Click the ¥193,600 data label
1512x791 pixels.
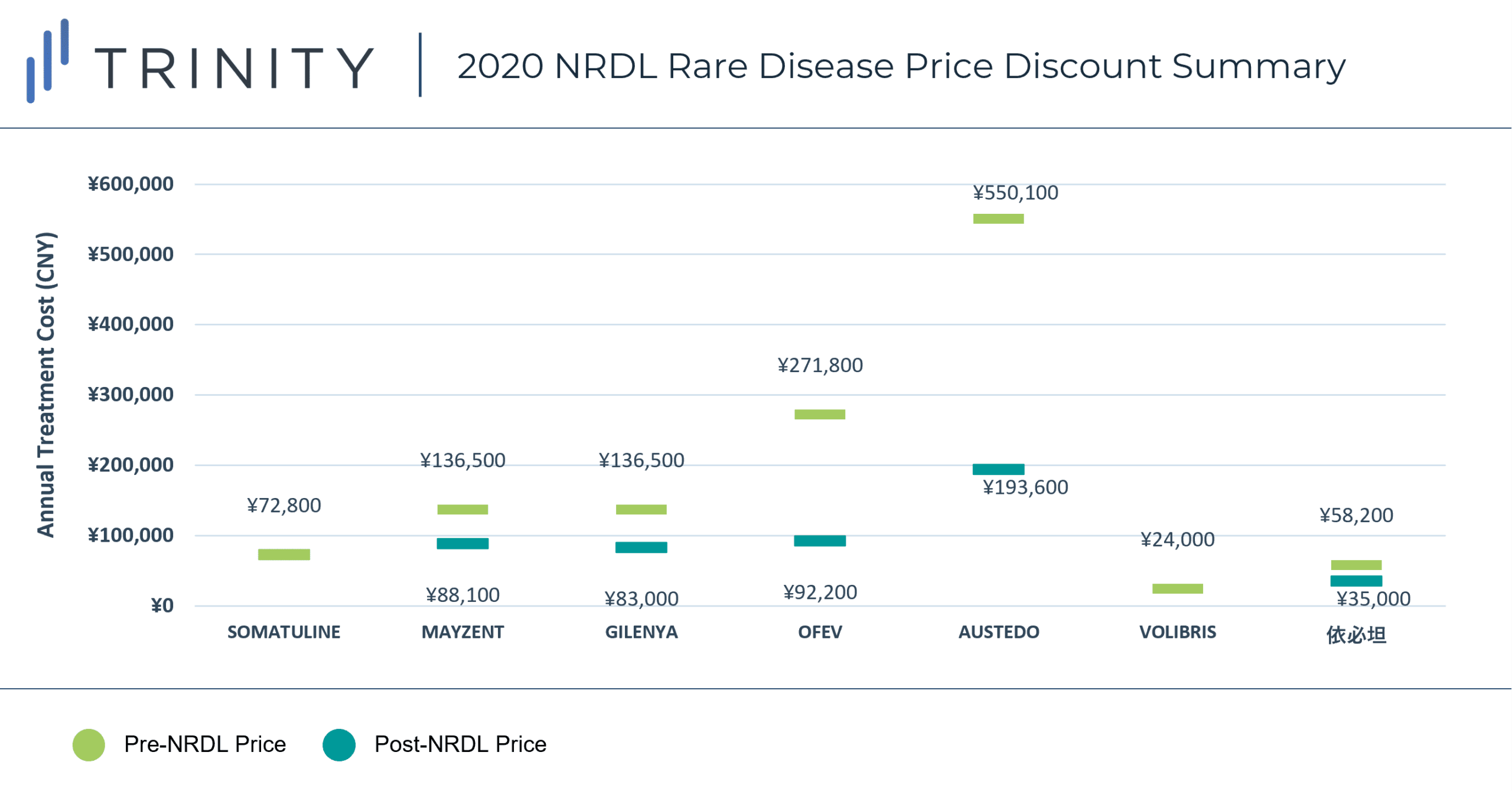1025,487
